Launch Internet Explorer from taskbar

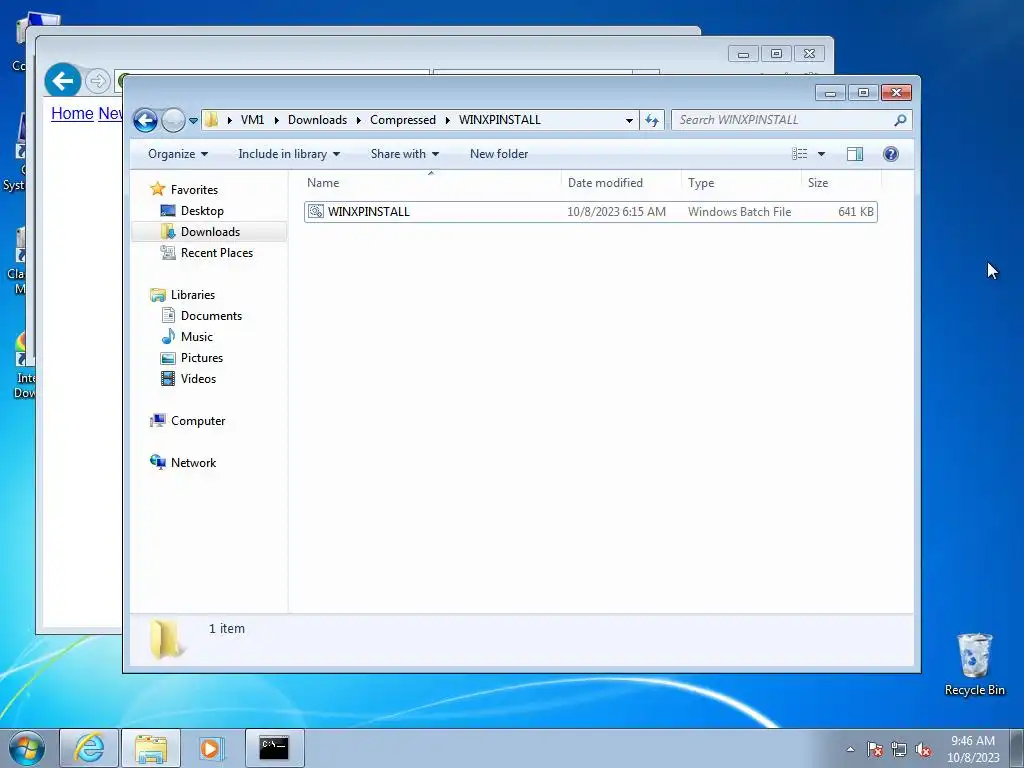tap(89, 748)
